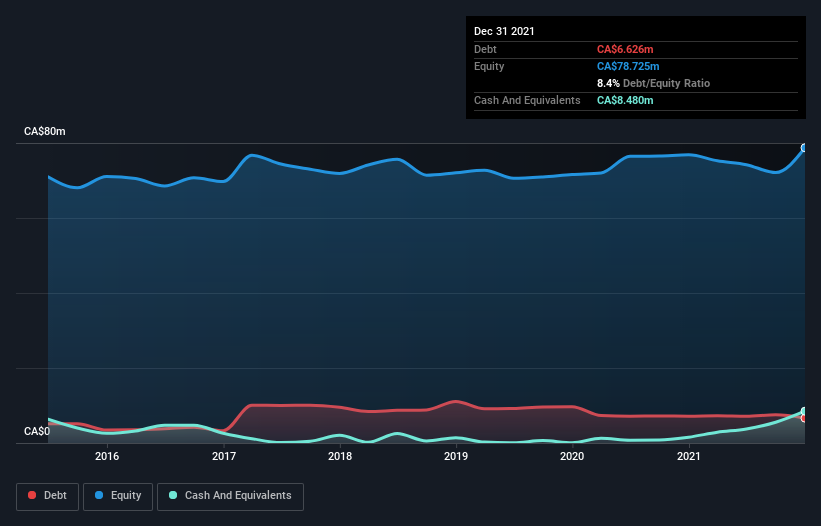Toggle the Debt series legend button

(47, 496)
